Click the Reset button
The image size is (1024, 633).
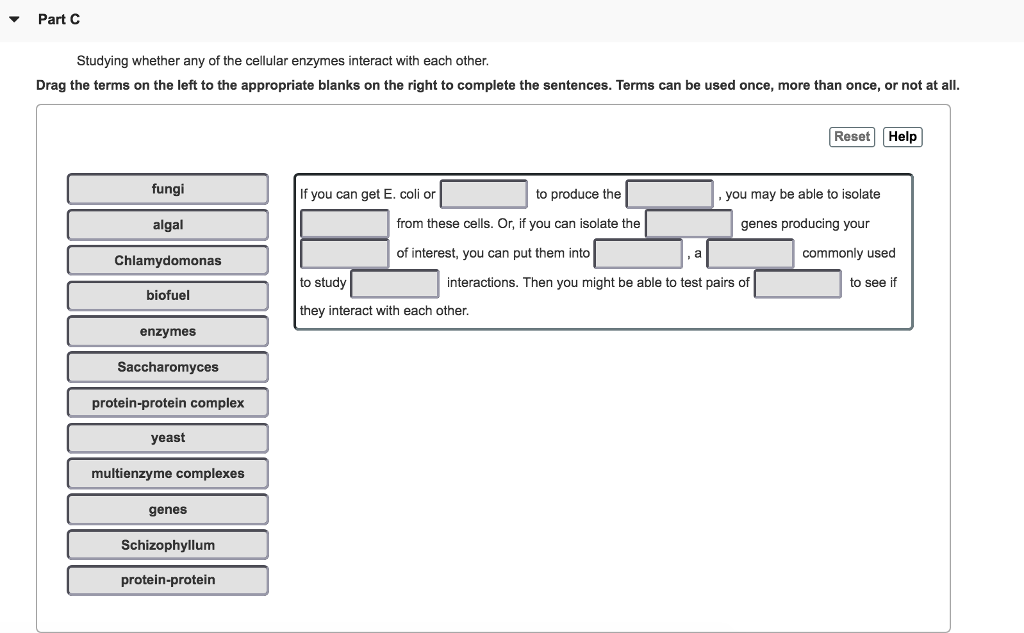tap(851, 137)
